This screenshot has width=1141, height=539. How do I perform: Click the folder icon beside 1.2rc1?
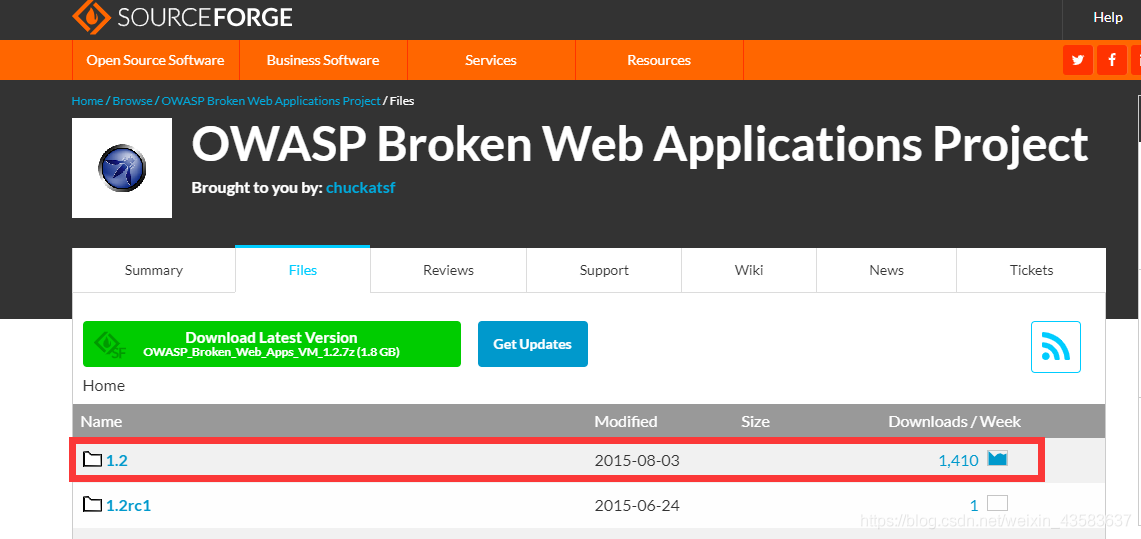point(92,504)
